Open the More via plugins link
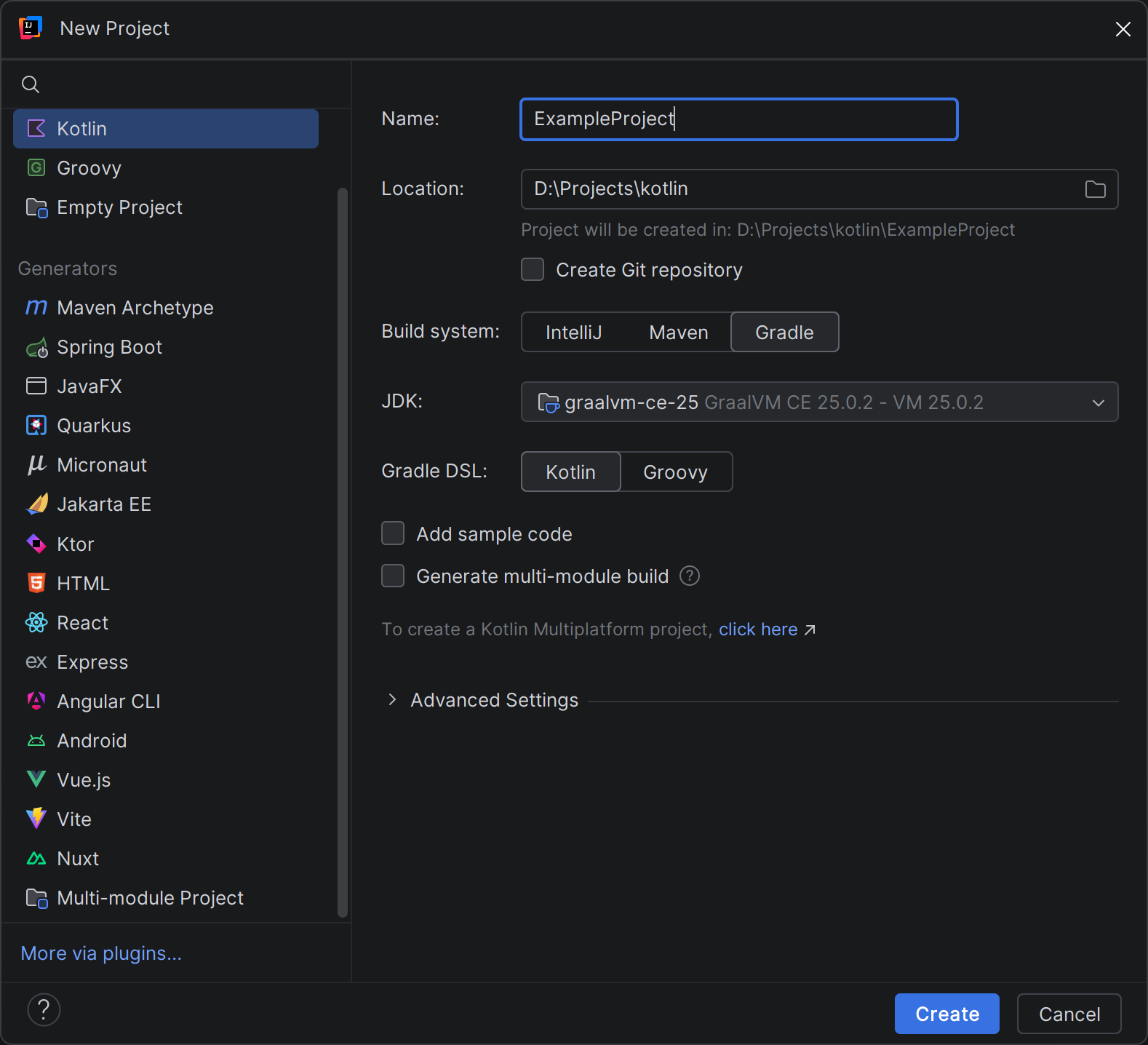1148x1045 pixels. 101,953
